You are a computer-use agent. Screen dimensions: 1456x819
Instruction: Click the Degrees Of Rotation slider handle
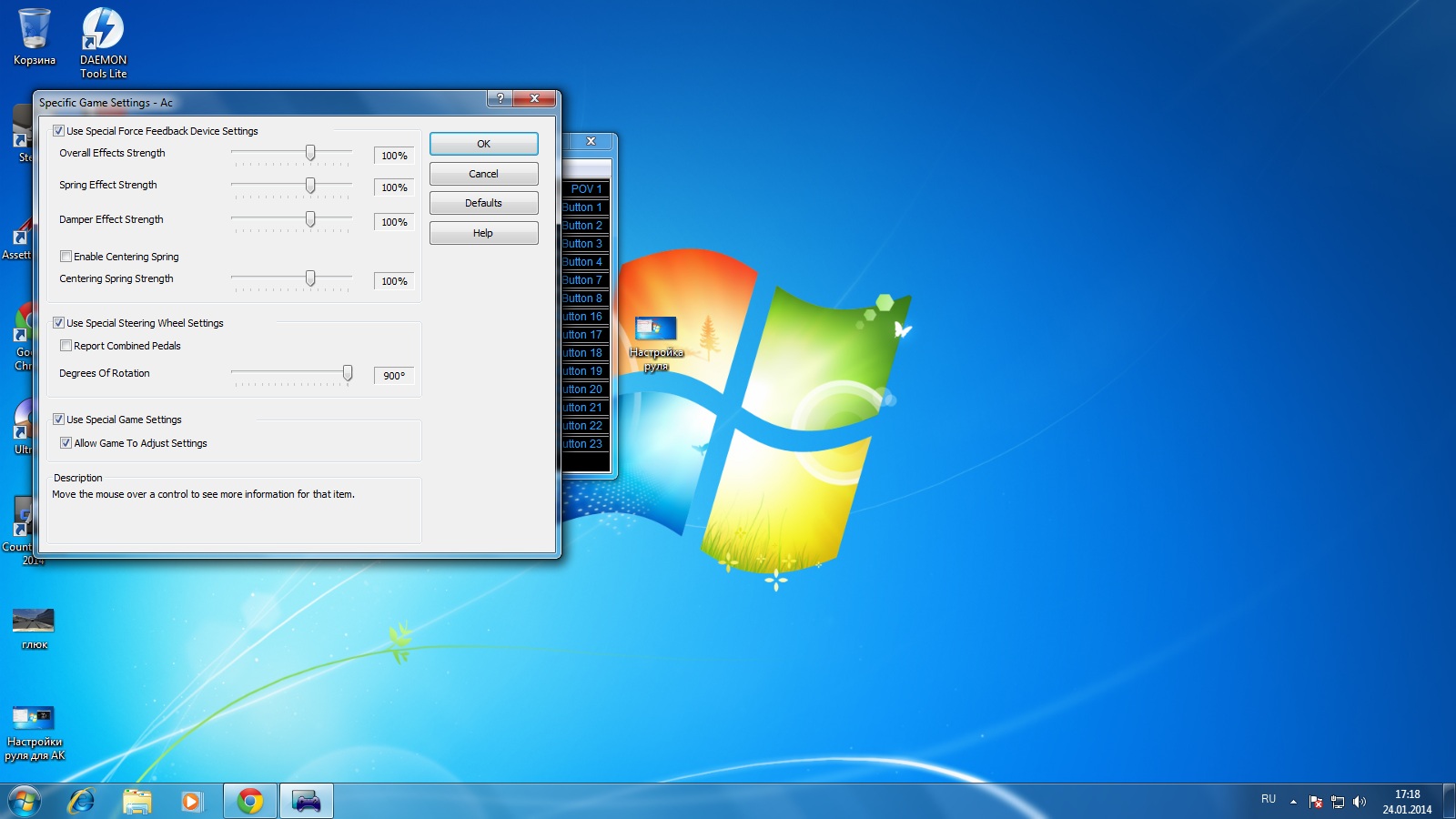[x=348, y=373]
